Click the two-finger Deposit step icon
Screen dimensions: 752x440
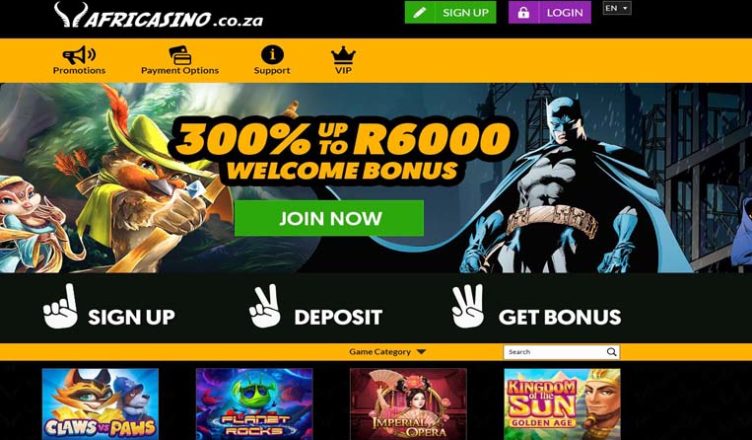265,307
